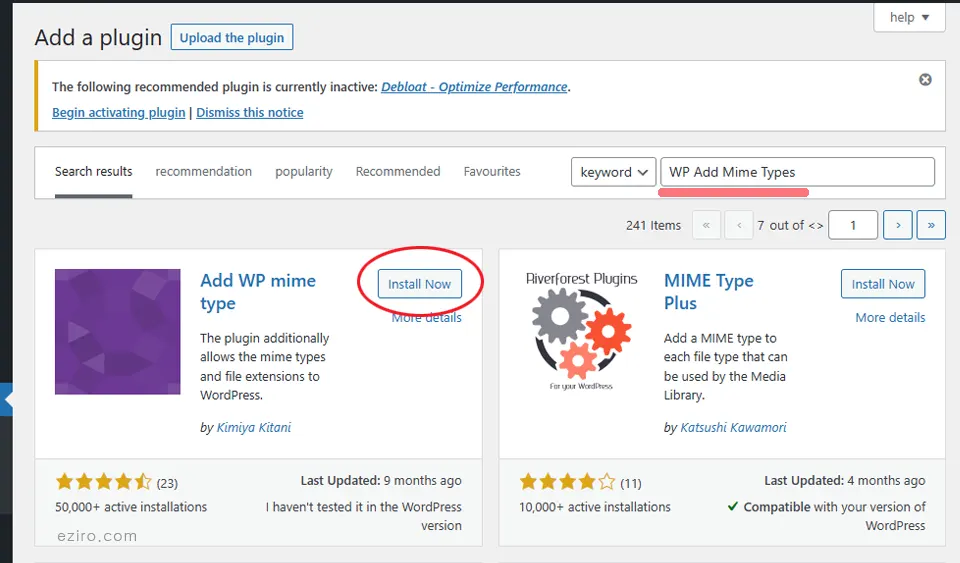View More details for MIME Type Plus
The height and width of the screenshot is (563, 960).
890,318
